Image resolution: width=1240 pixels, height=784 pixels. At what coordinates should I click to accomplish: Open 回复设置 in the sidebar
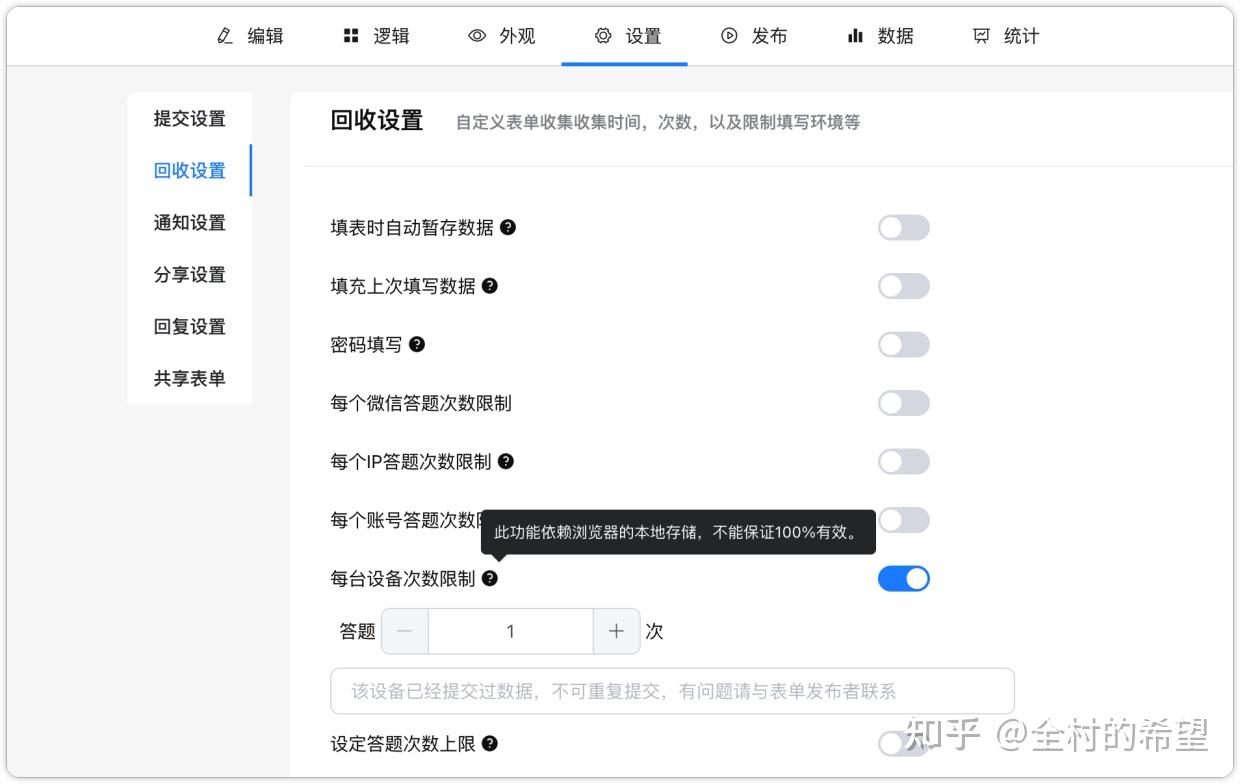click(x=189, y=327)
